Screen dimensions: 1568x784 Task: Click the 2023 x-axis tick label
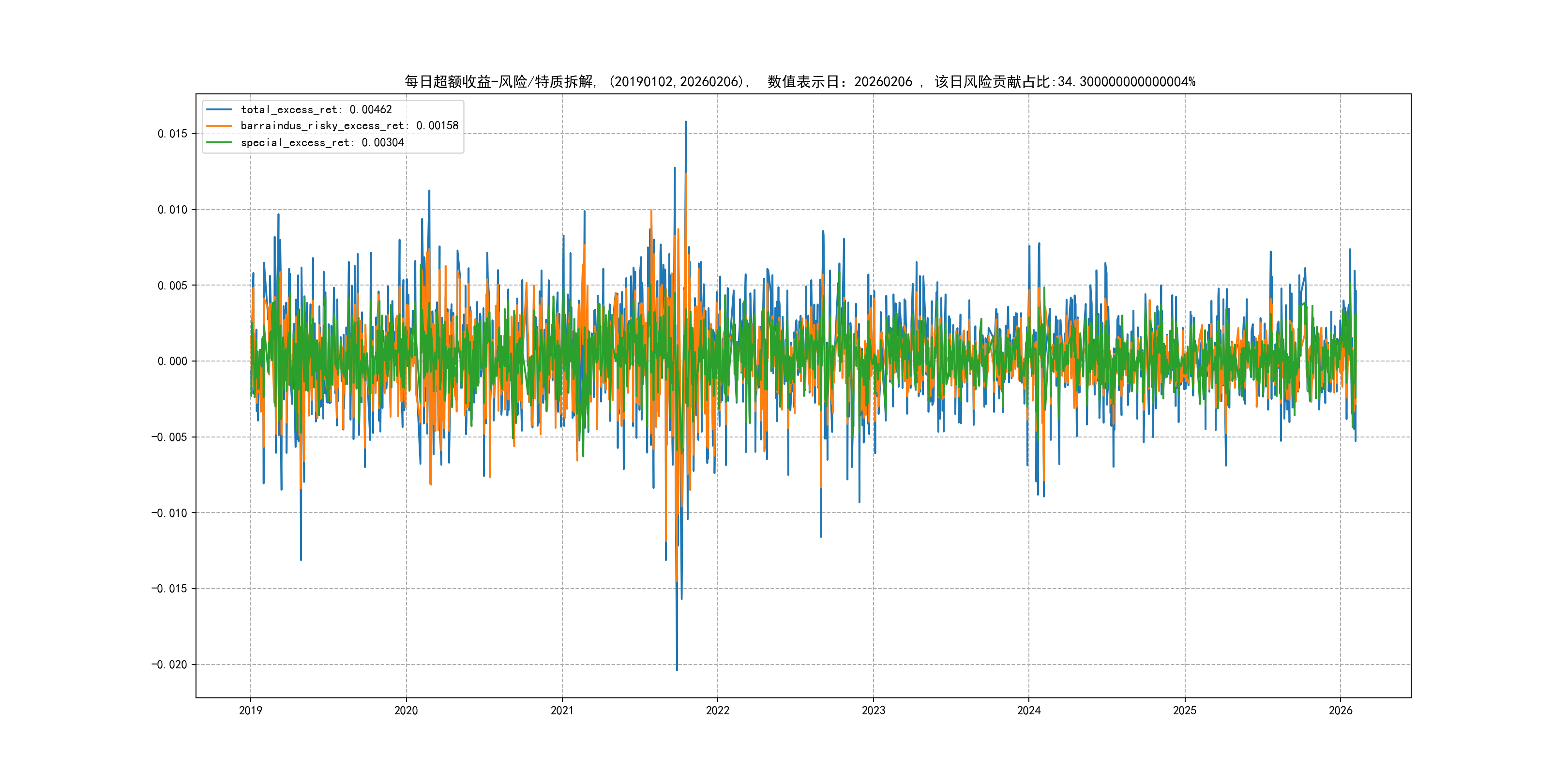[874, 710]
